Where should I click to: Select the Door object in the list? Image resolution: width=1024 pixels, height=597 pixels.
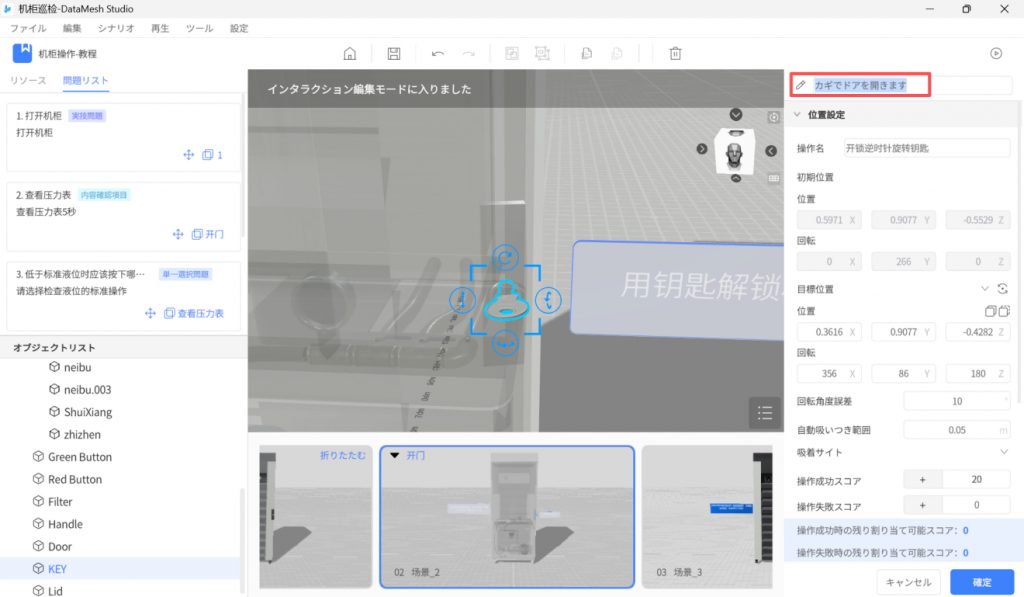coord(60,547)
